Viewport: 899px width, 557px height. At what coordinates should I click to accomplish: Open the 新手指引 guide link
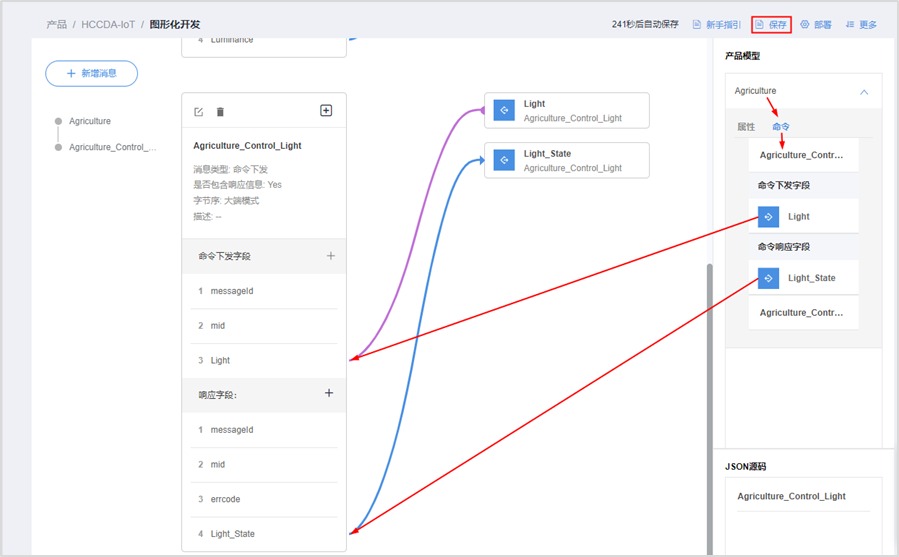716,24
